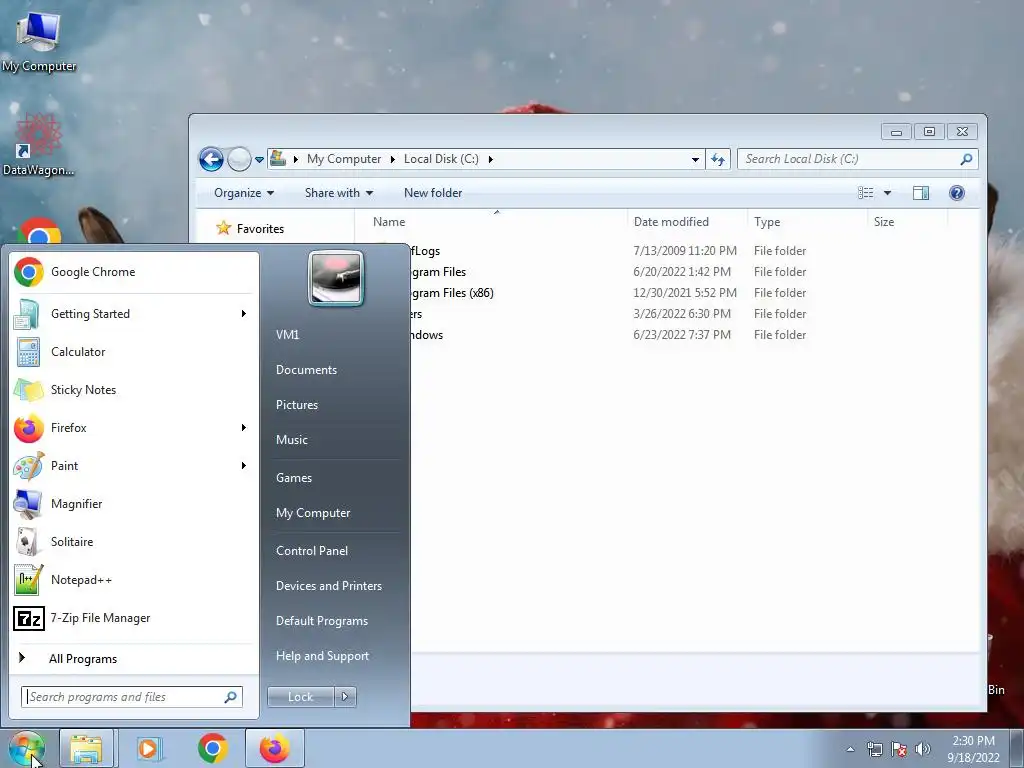Select Favorites in navigation pane
1024x768 pixels.
point(260,229)
